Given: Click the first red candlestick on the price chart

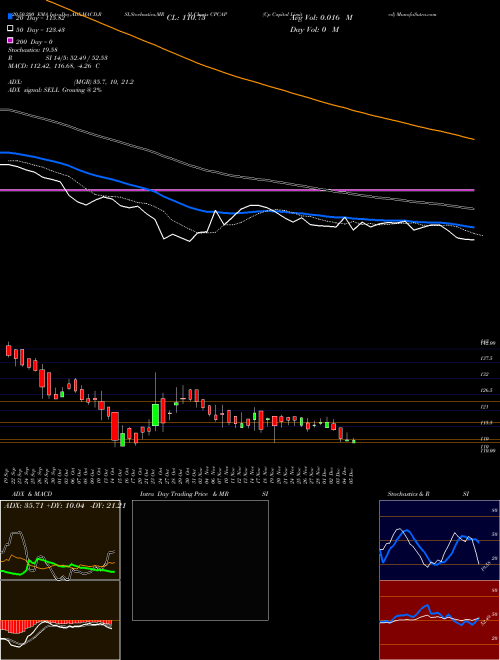Looking at the screenshot, I should tap(8, 351).
